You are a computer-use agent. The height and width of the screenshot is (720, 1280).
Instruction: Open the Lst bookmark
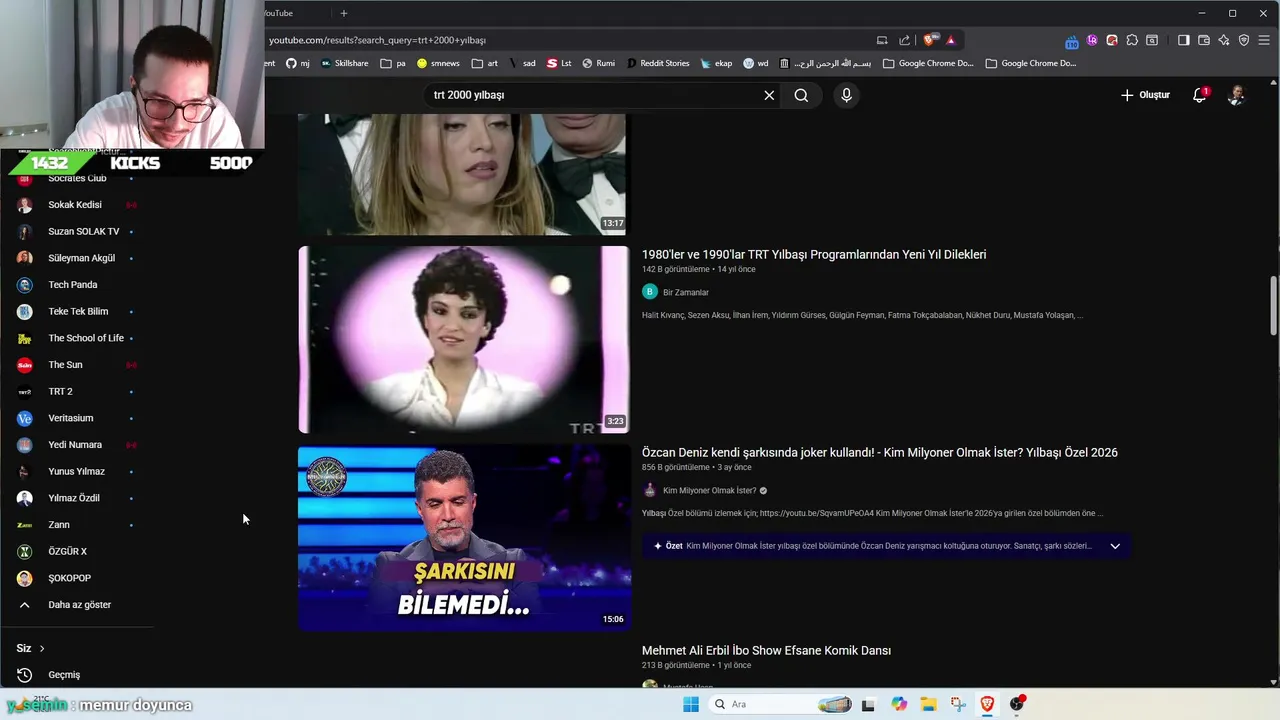coord(559,63)
